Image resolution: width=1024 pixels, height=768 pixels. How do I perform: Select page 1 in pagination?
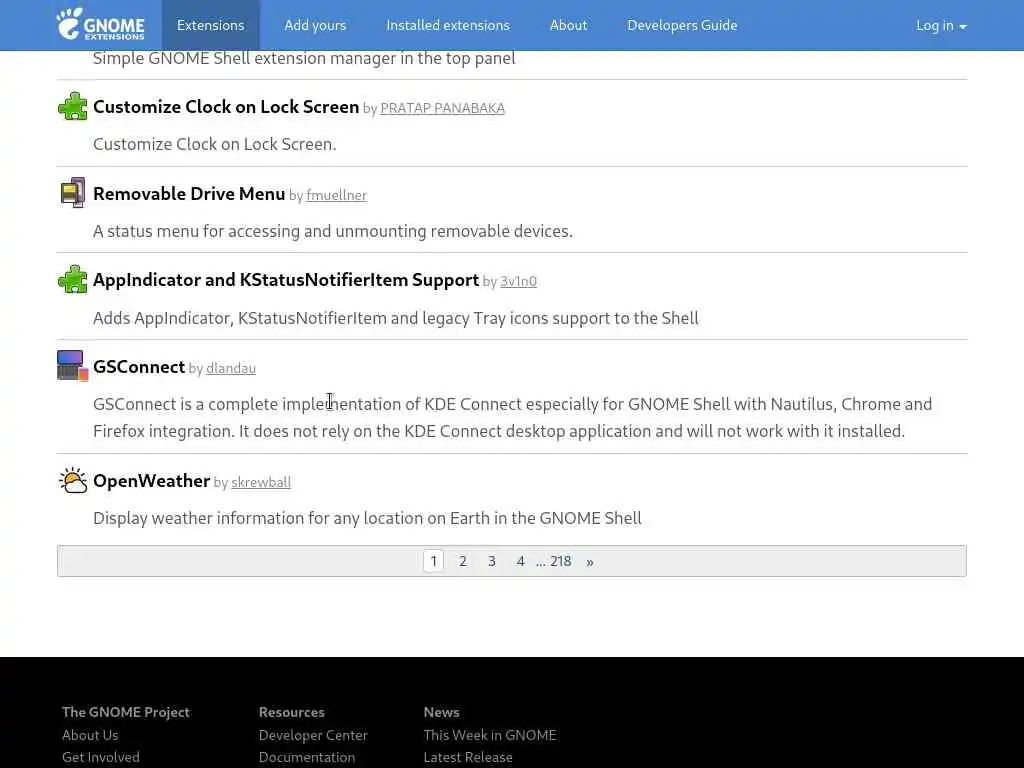[x=434, y=561]
